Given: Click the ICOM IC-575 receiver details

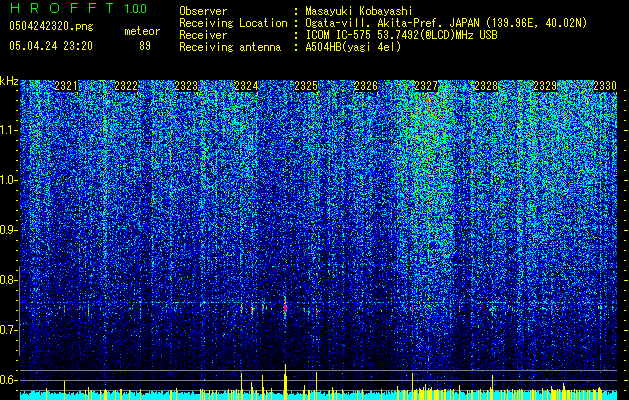Looking at the screenshot, I should tap(401, 35).
